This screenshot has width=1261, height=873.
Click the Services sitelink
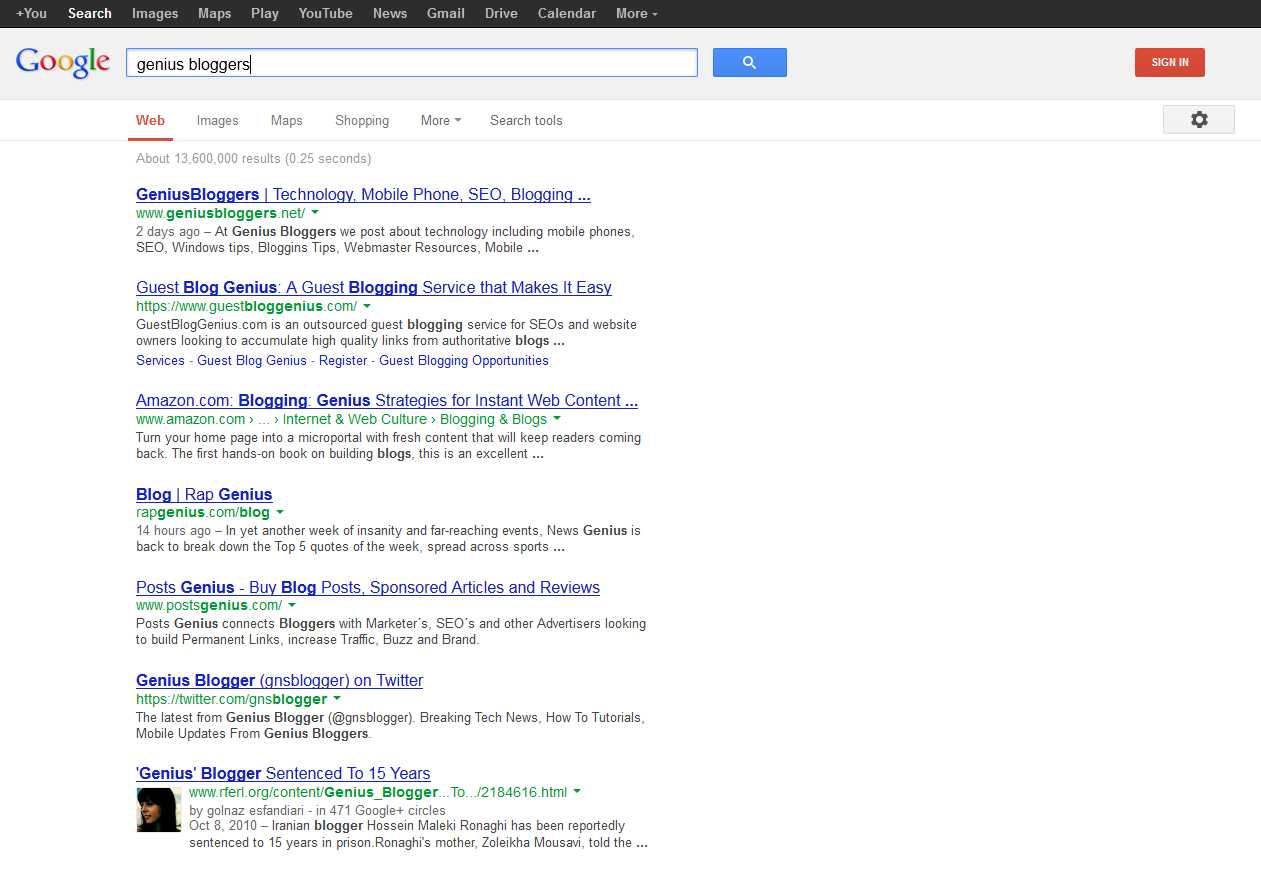(160, 360)
